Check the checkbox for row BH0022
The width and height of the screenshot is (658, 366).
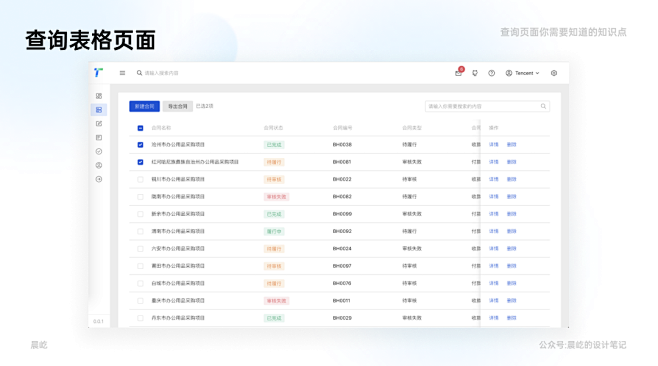pyautogui.click(x=140, y=180)
